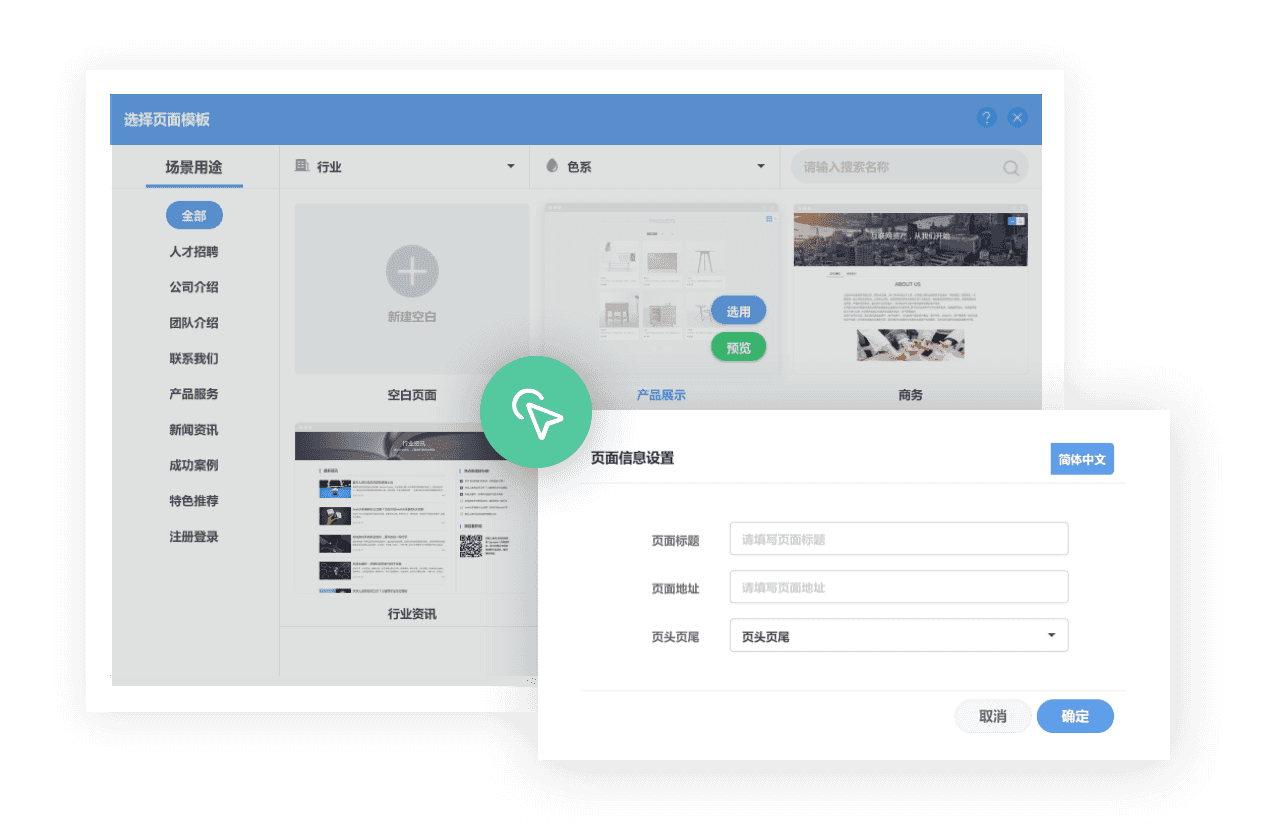This screenshot has height=836, width=1264.
Task: Expand the 行业 dropdown
Action: point(510,166)
